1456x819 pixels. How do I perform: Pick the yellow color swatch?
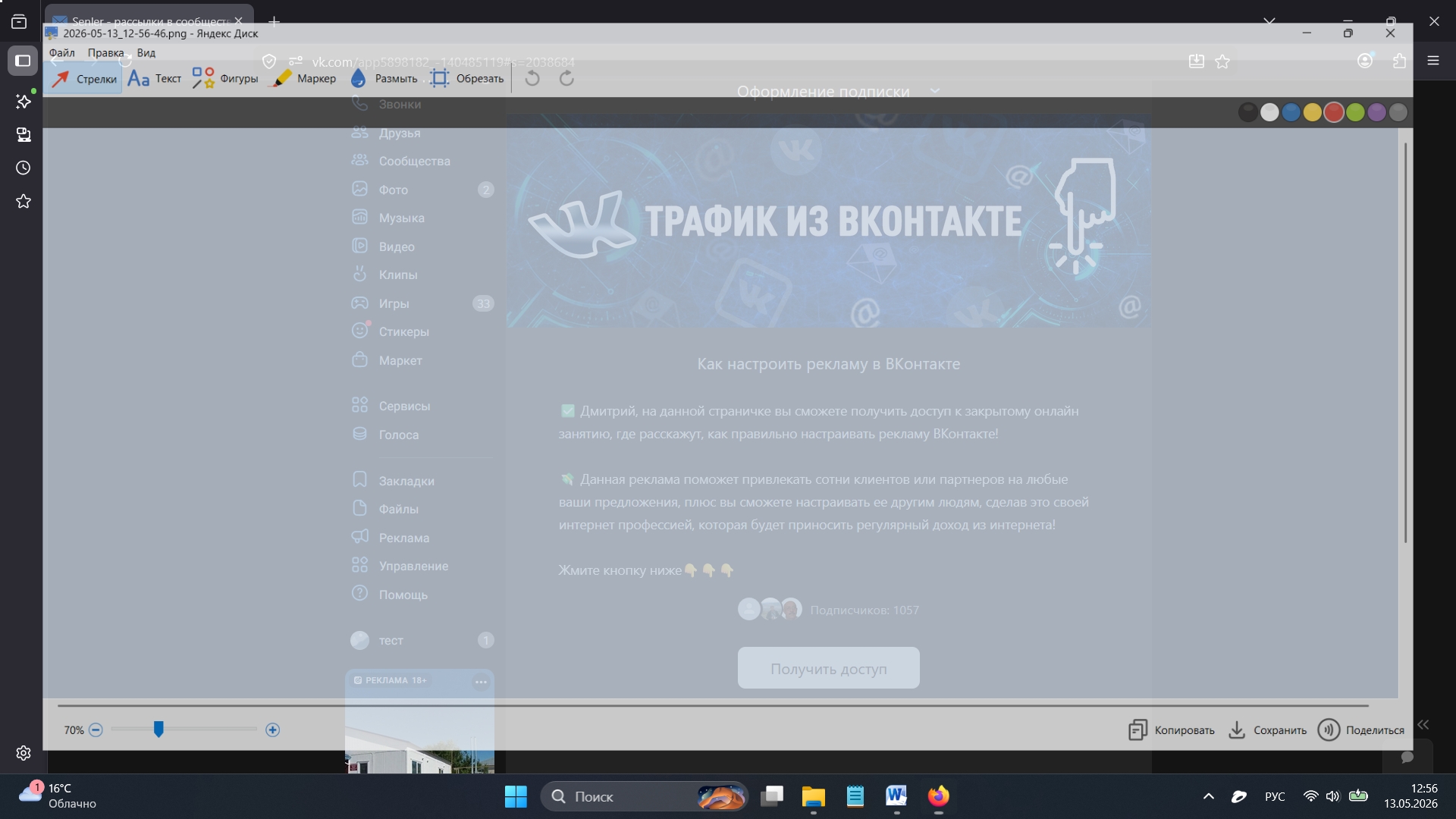click(x=1312, y=113)
